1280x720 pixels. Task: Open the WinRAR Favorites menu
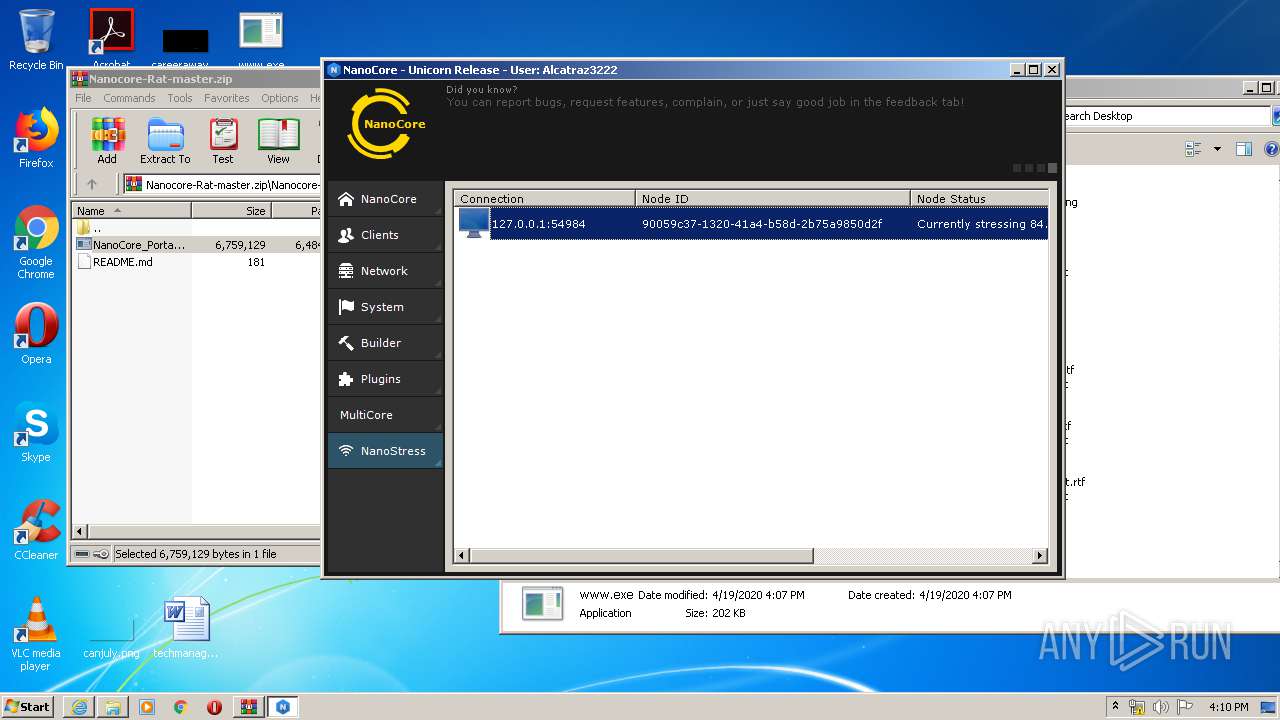pyautogui.click(x=227, y=98)
